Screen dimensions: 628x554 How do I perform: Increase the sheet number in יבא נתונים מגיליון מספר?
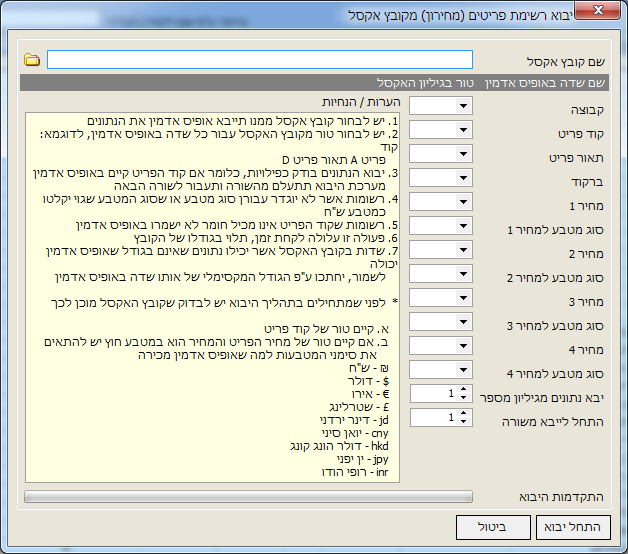[x=464, y=389]
